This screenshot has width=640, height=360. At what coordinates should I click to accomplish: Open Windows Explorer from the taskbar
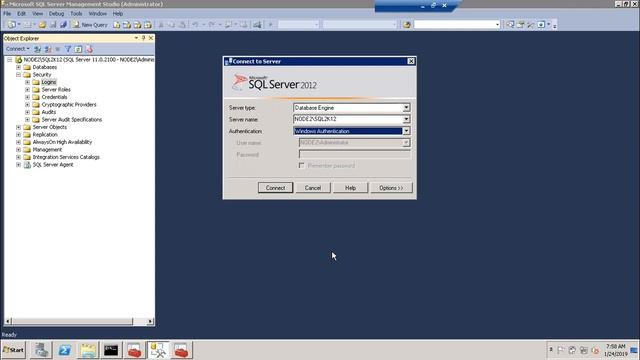(x=88, y=350)
